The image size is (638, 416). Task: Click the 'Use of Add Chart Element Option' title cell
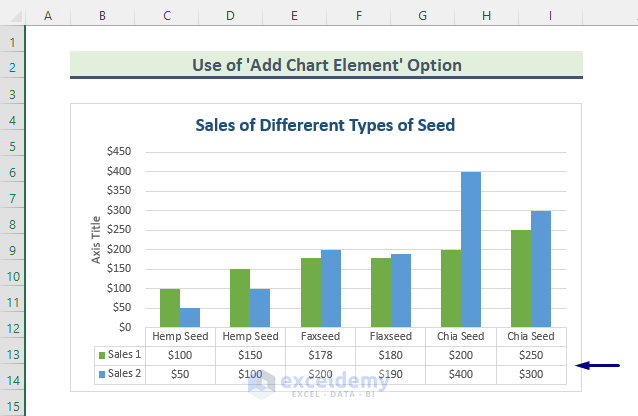pyautogui.click(x=326, y=65)
